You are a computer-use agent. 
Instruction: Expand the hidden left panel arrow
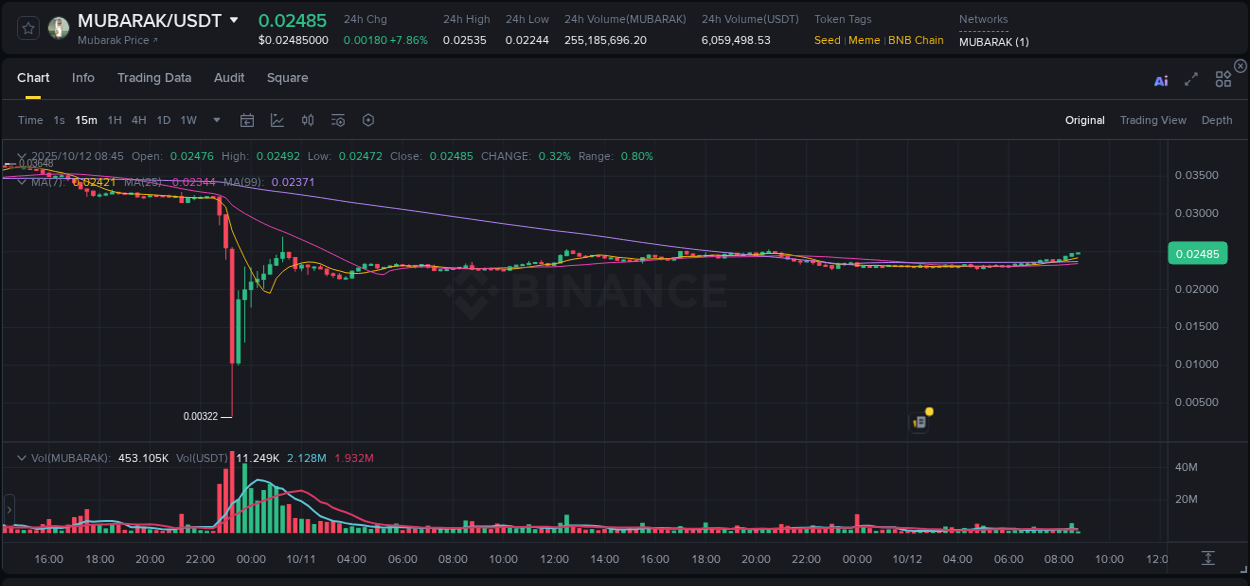8,510
